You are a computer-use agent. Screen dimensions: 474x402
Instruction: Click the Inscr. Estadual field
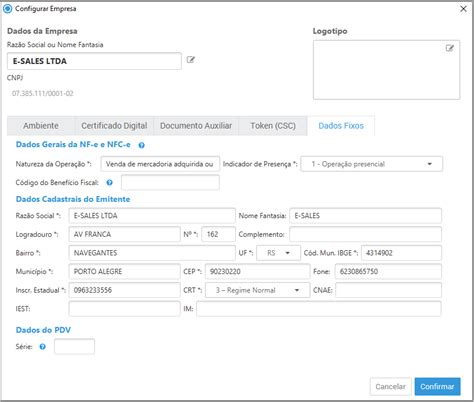(125, 290)
